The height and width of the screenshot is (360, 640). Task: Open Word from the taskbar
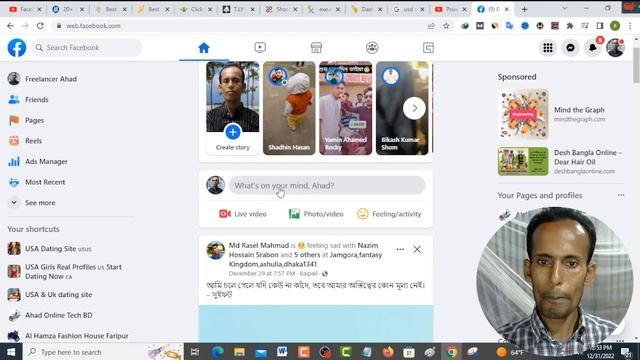click(x=282, y=352)
